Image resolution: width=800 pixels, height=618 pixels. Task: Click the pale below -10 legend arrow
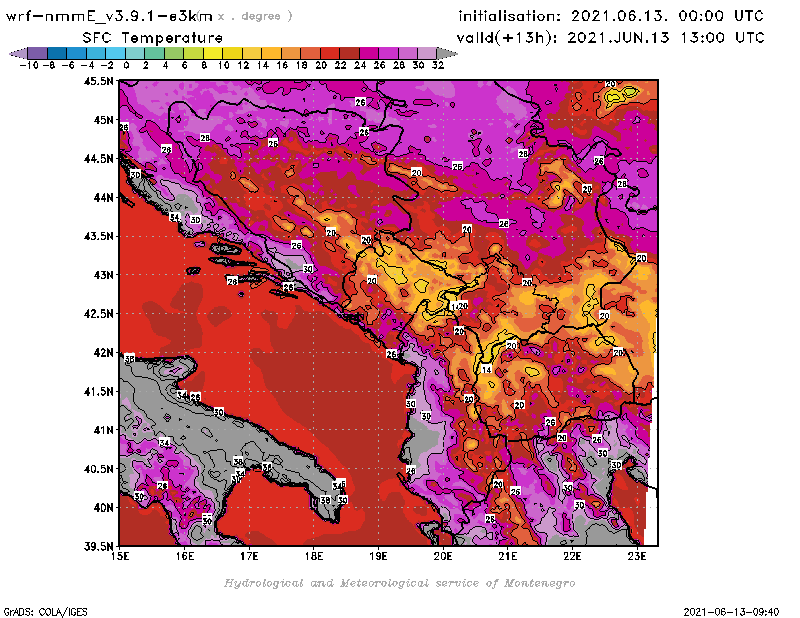(x=18, y=54)
